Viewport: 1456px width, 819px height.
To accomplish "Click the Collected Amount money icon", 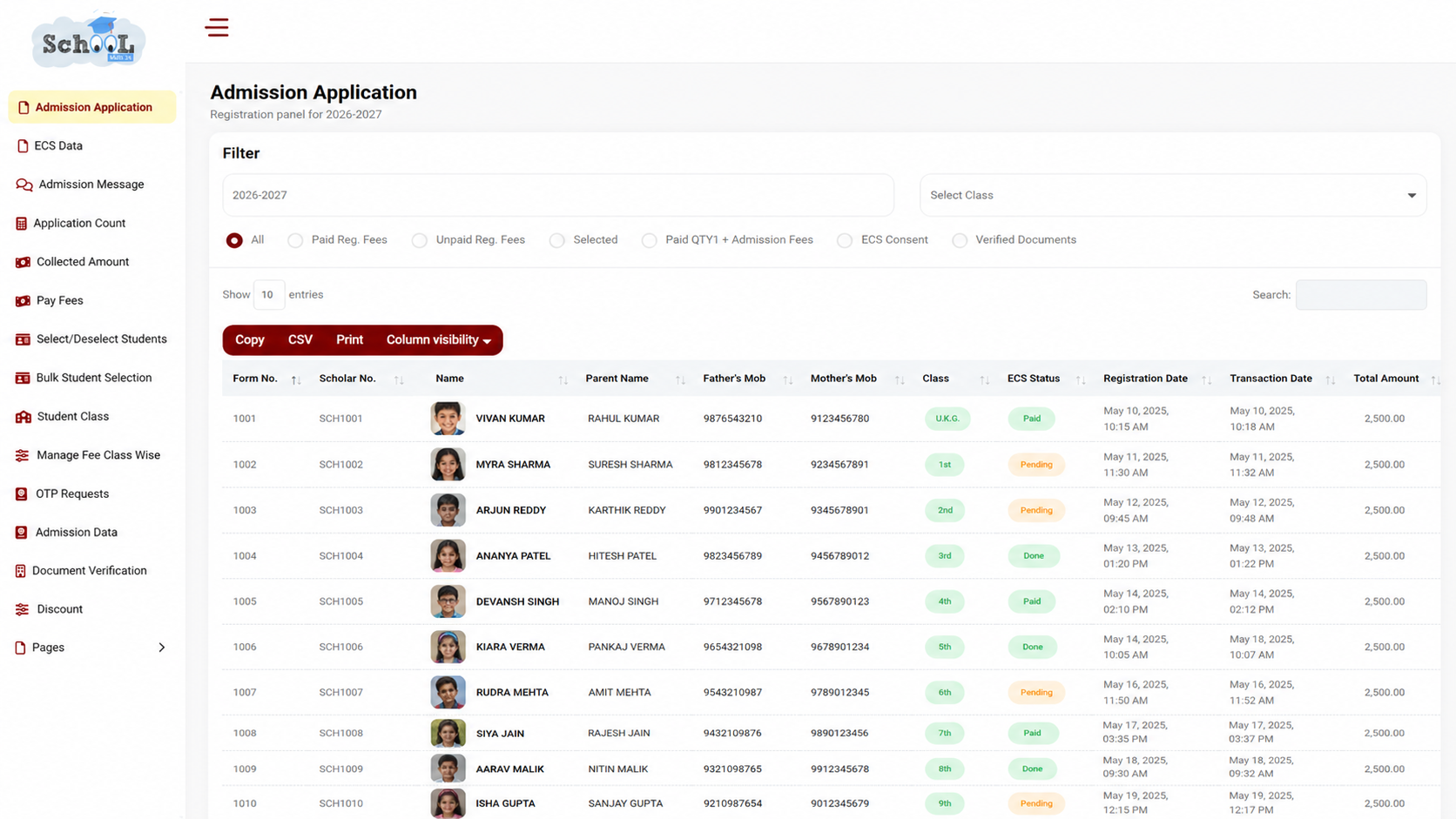I will (x=23, y=262).
